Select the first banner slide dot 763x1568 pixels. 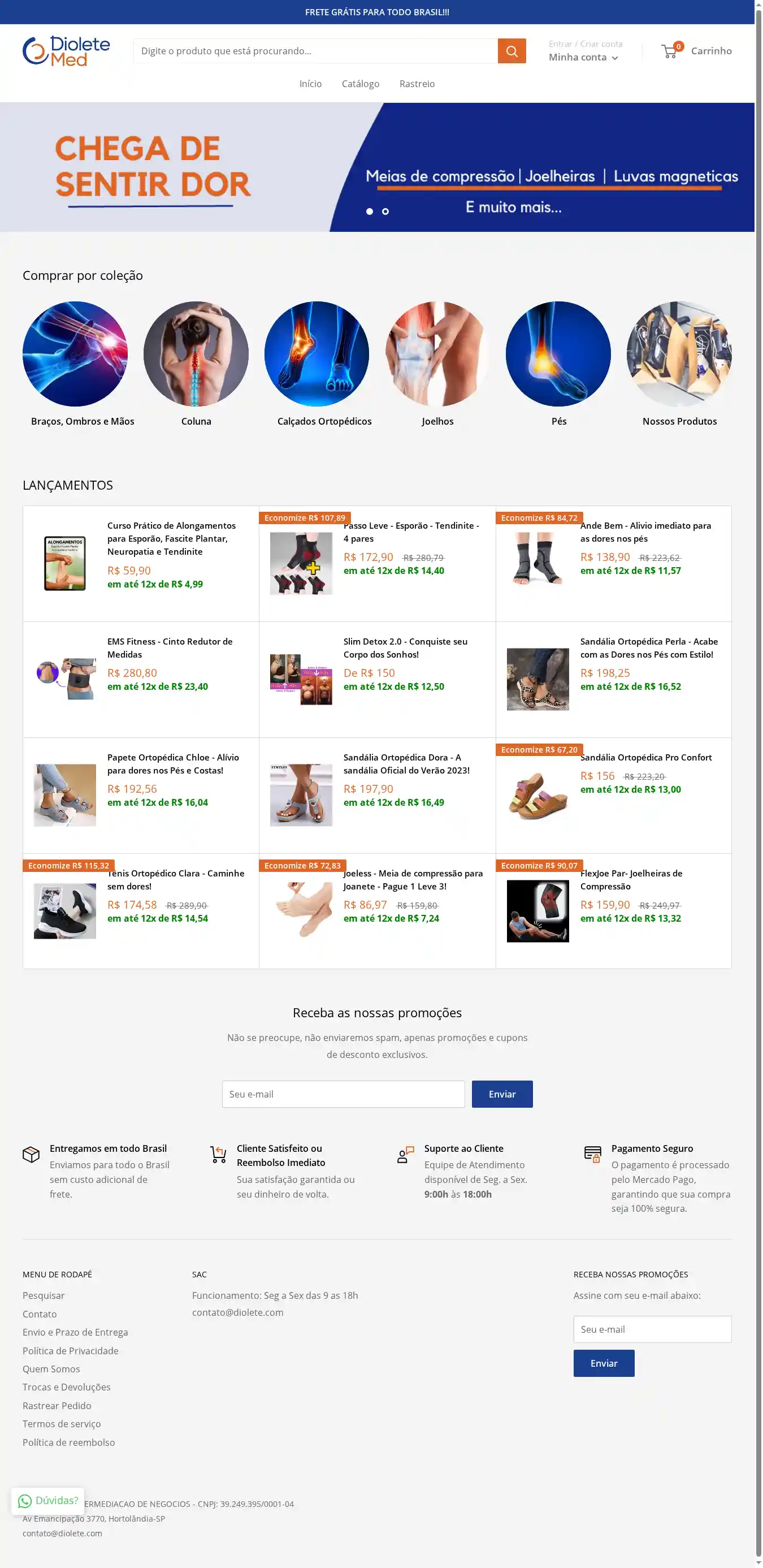(369, 211)
